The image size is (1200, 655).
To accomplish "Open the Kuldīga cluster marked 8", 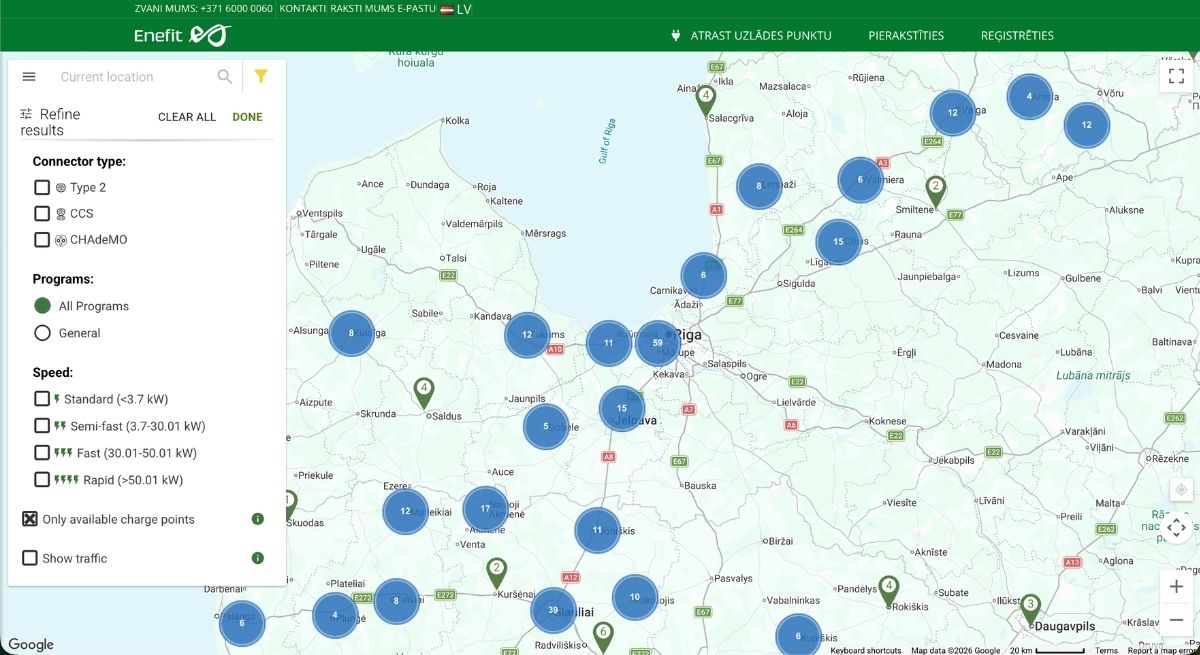I will (351, 333).
